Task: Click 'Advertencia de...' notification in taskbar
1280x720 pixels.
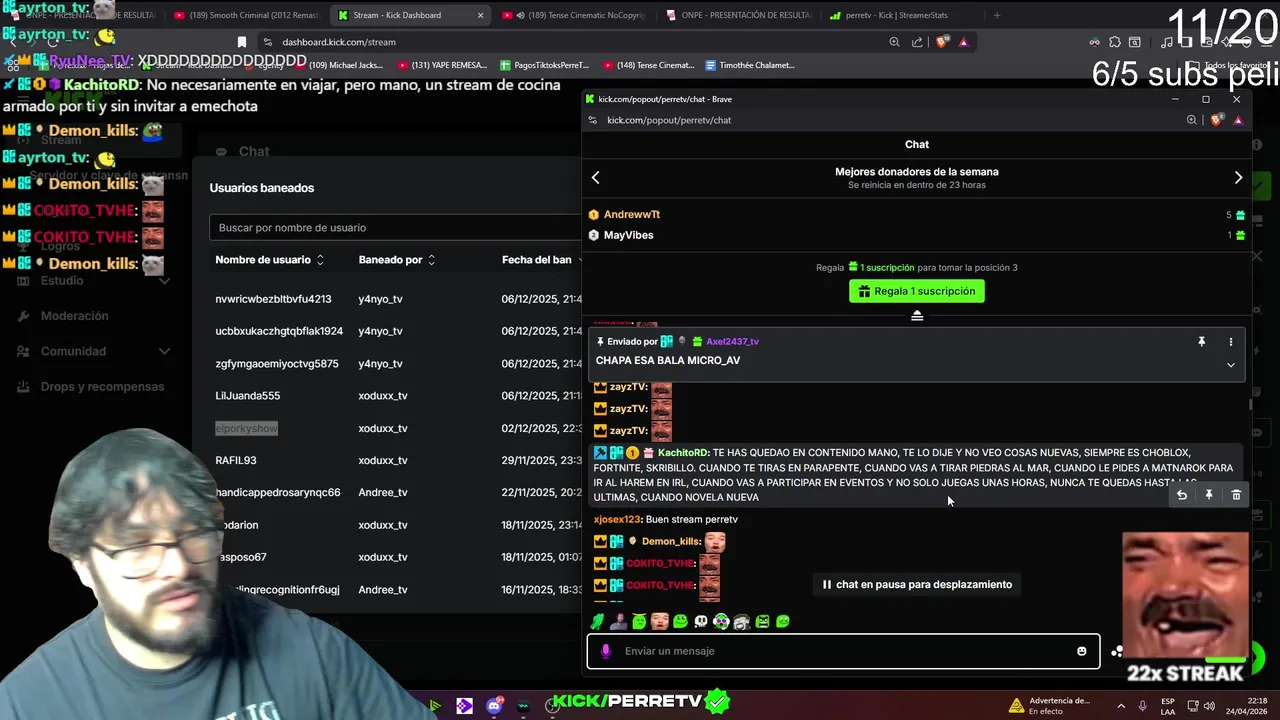Action: coord(1051,706)
